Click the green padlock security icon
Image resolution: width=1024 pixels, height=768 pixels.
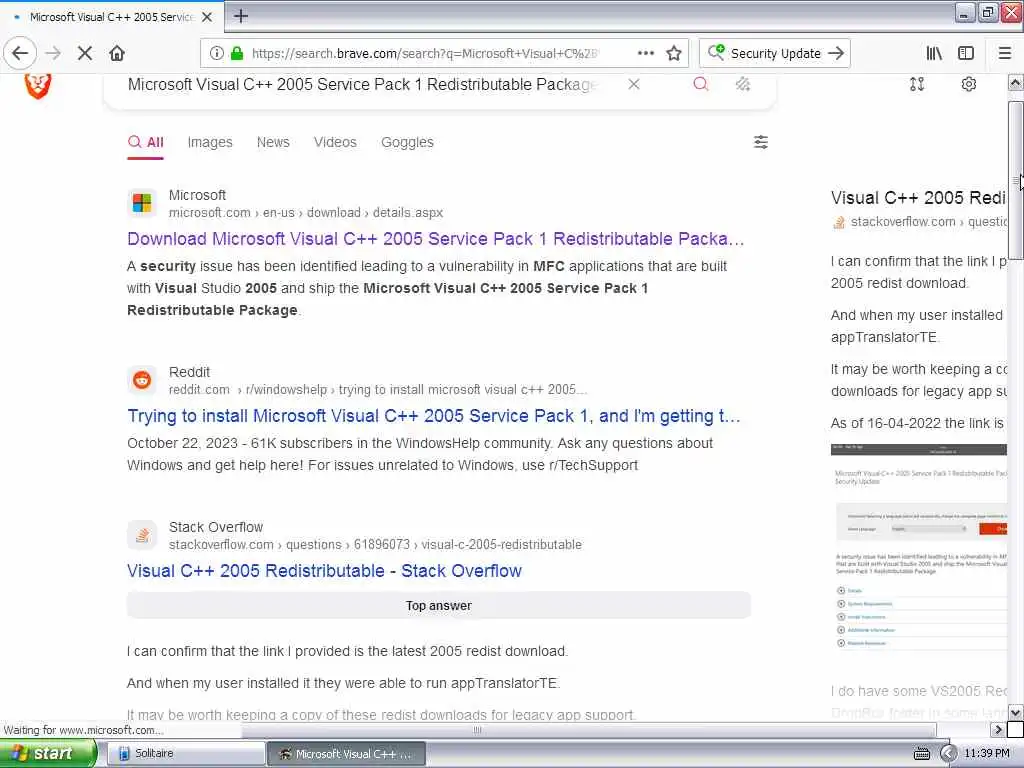click(x=236, y=53)
